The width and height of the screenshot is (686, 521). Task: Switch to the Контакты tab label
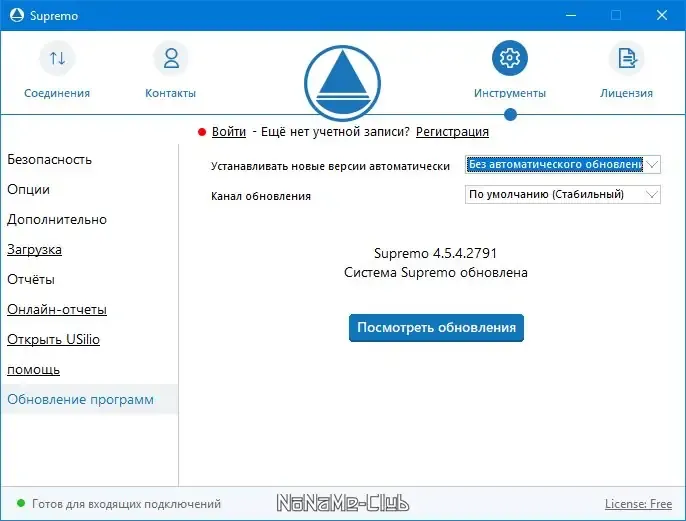point(171,93)
